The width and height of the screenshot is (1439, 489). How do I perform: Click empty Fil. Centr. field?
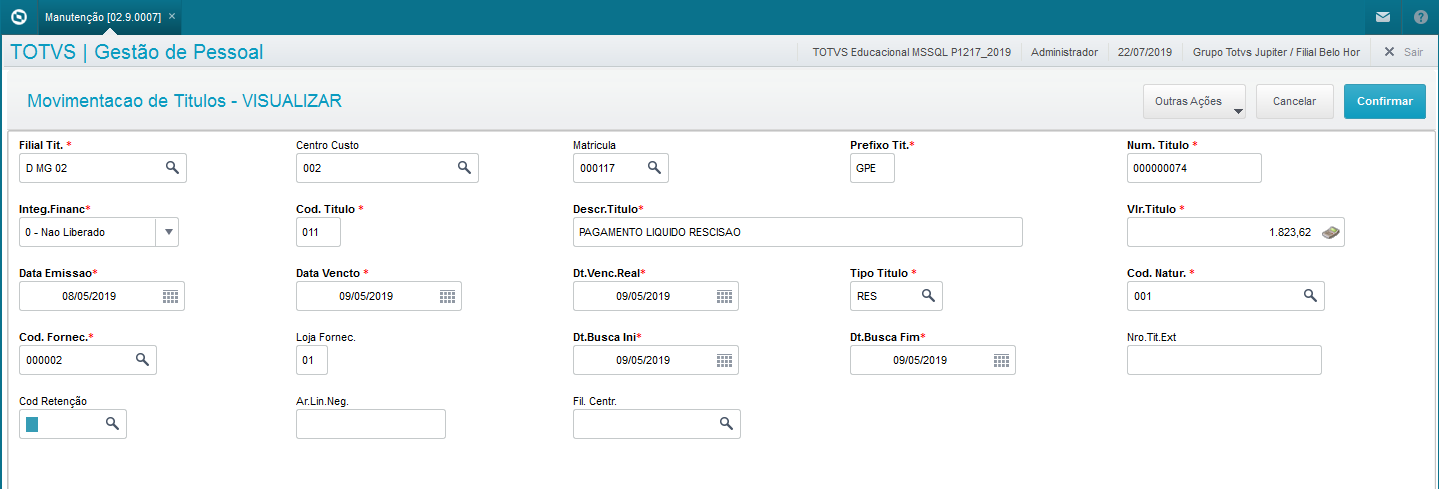point(657,424)
